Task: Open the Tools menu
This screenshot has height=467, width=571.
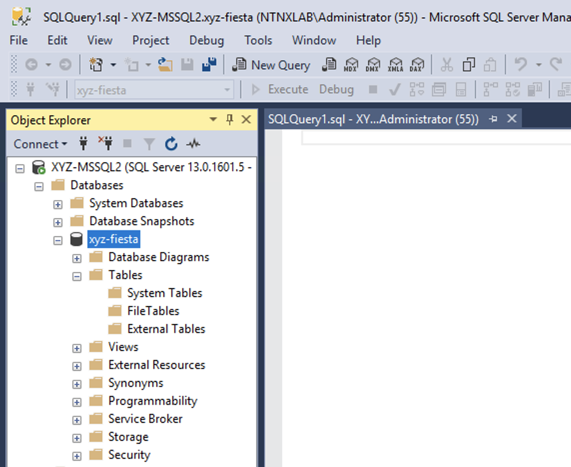Action: [258, 40]
